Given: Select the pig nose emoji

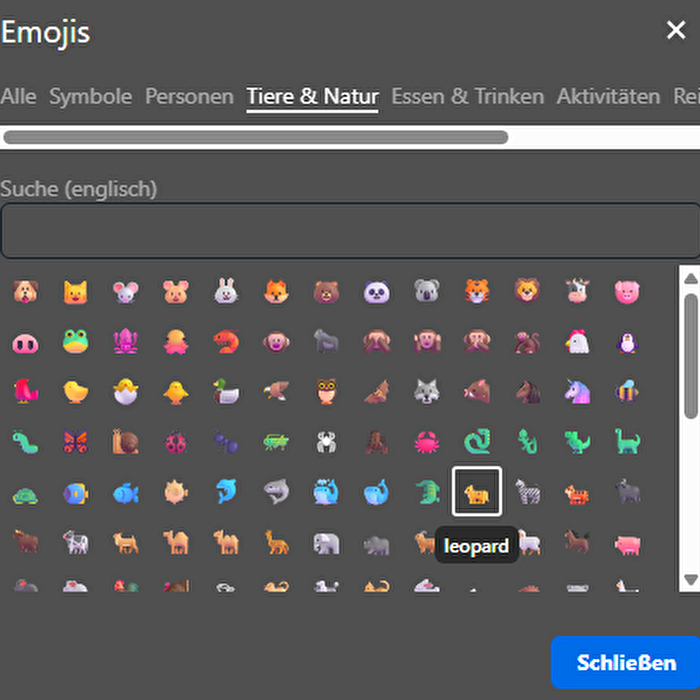Looking at the screenshot, I should 25,342.
